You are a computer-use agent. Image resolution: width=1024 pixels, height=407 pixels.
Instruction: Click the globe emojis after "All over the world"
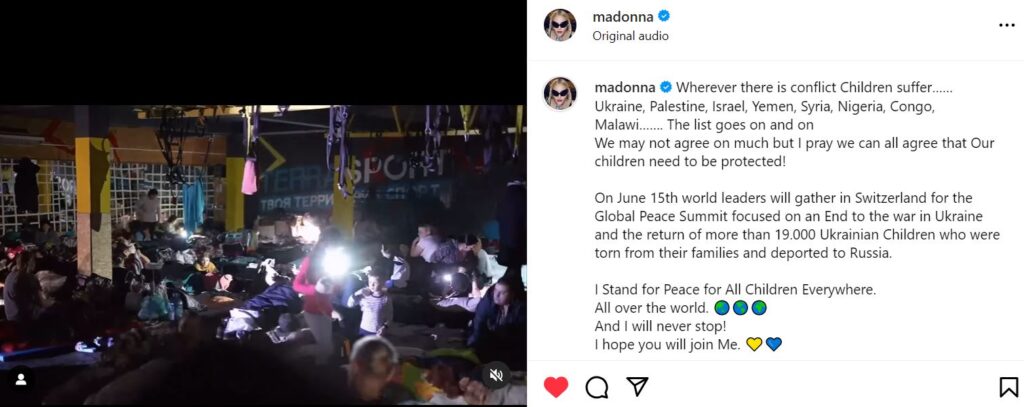pyautogui.click(x=740, y=308)
